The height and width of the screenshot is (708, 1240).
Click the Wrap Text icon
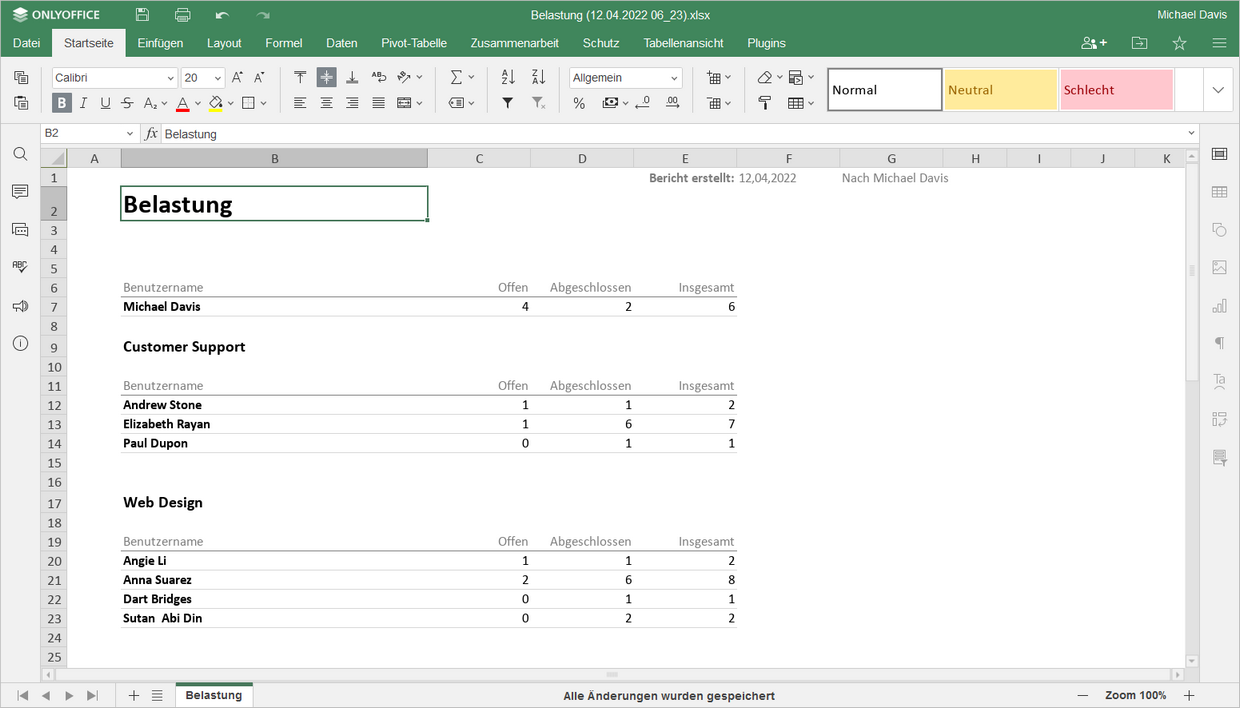pyautogui.click(x=378, y=77)
